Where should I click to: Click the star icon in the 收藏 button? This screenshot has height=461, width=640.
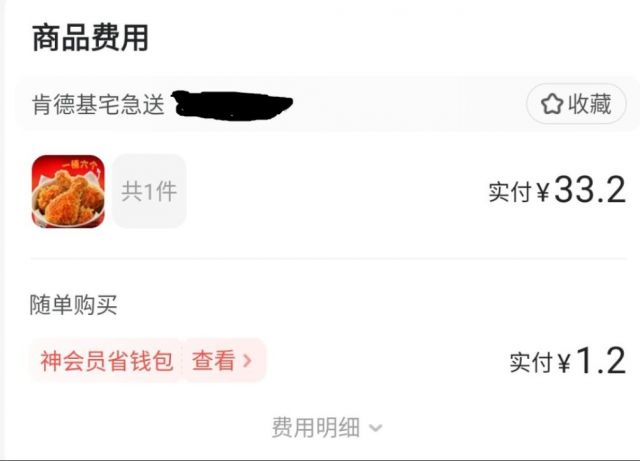(552, 104)
